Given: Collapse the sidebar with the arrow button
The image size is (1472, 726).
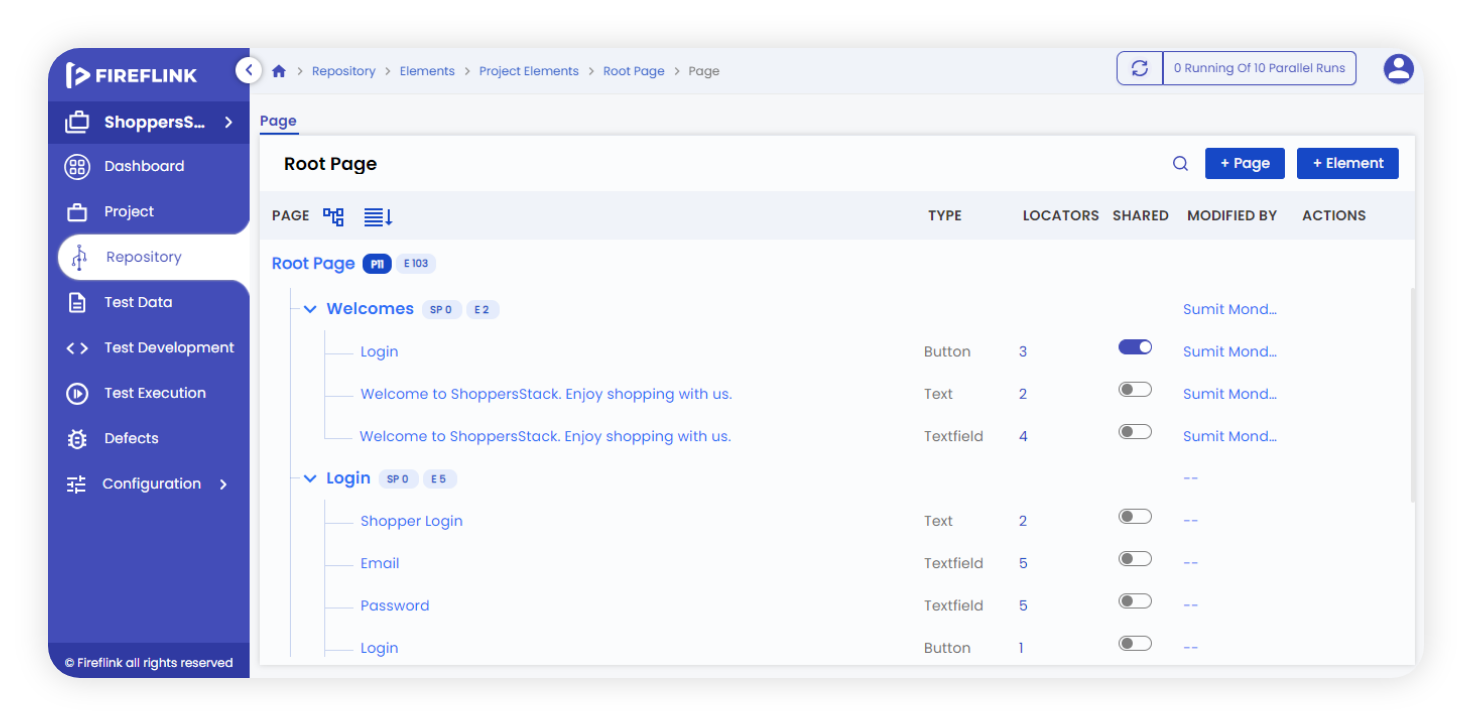Looking at the screenshot, I should click(x=249, y=70).
